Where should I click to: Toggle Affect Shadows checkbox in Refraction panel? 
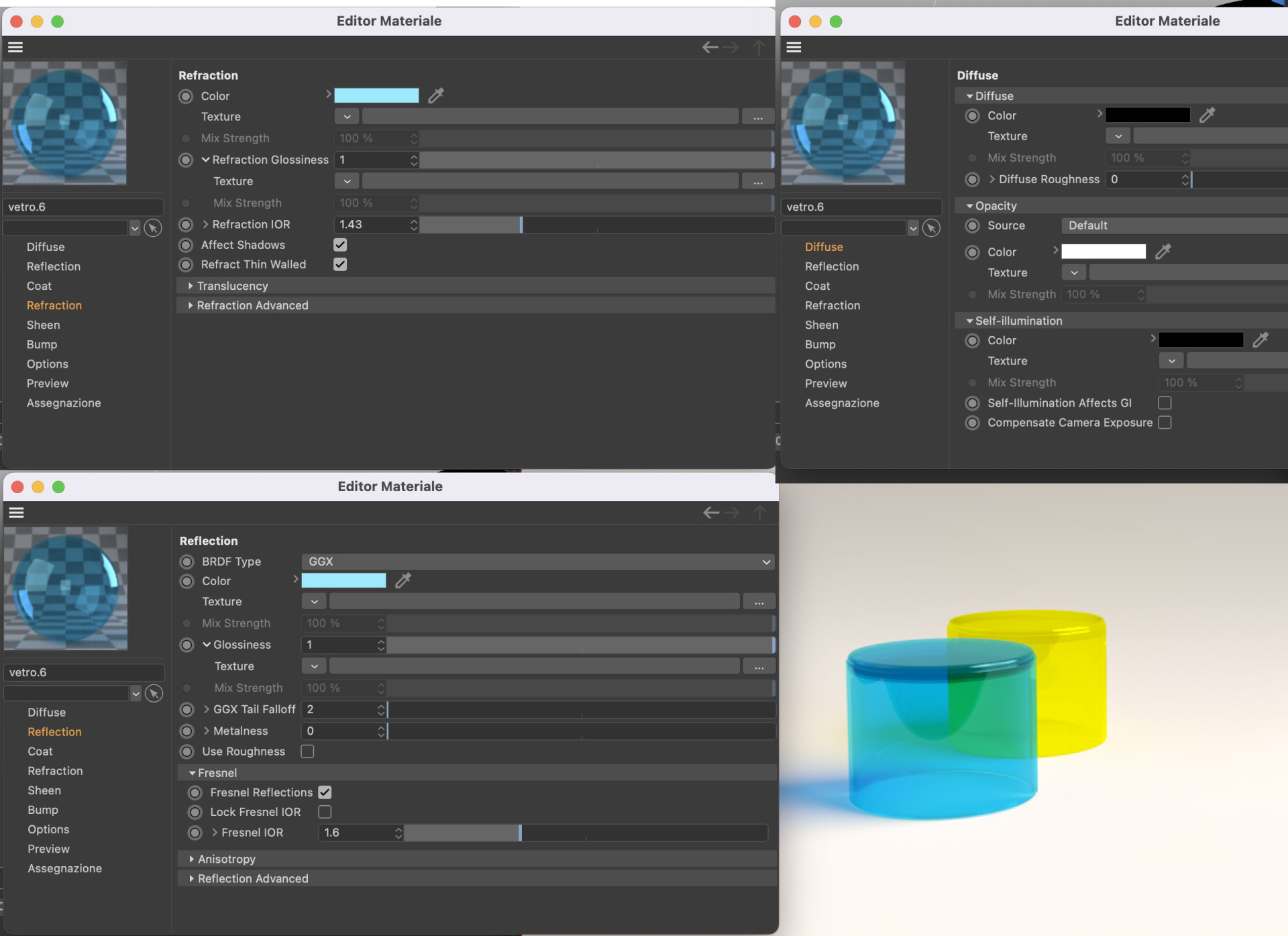(x=341, y=244)
